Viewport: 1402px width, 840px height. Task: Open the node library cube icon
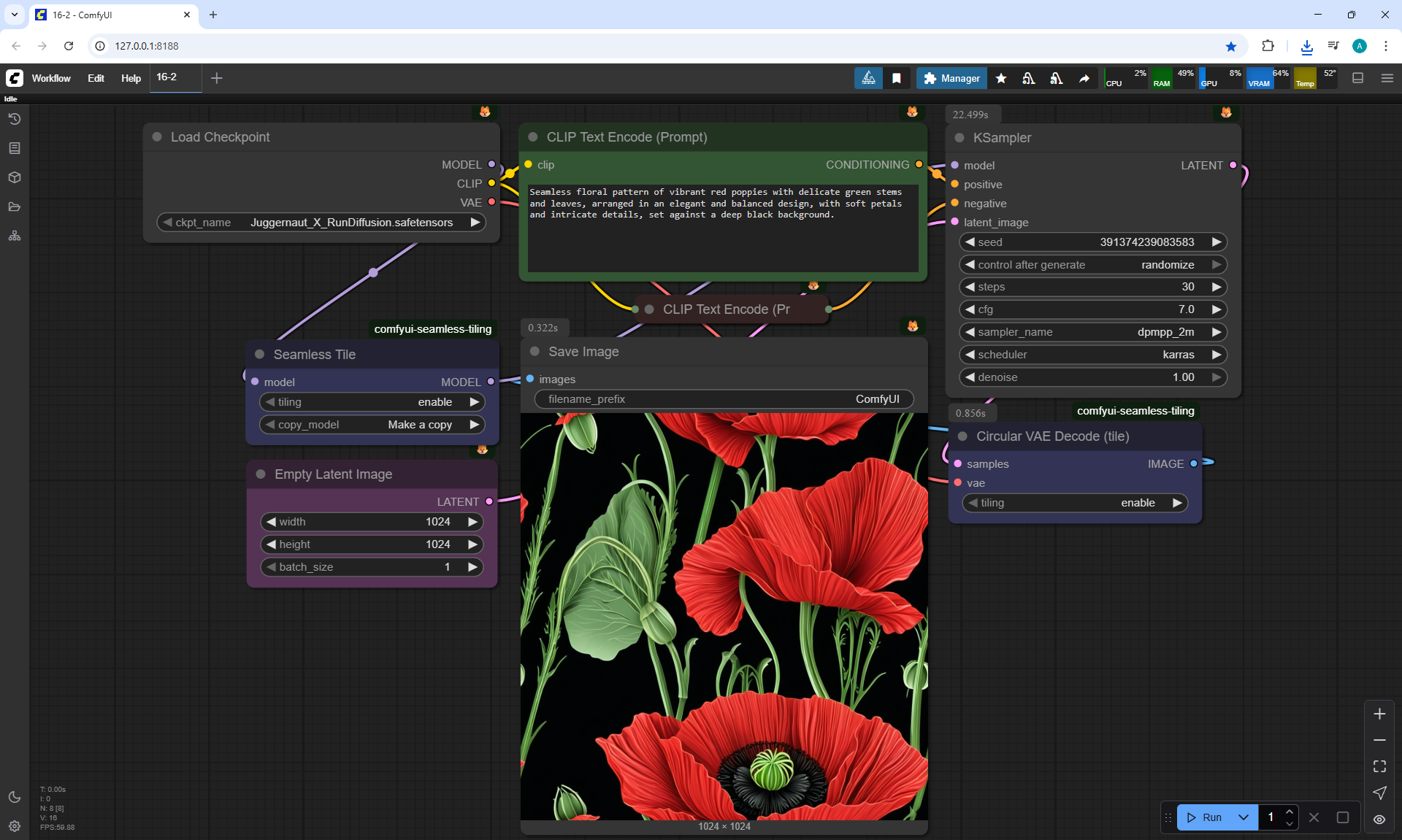click(14, 177)
